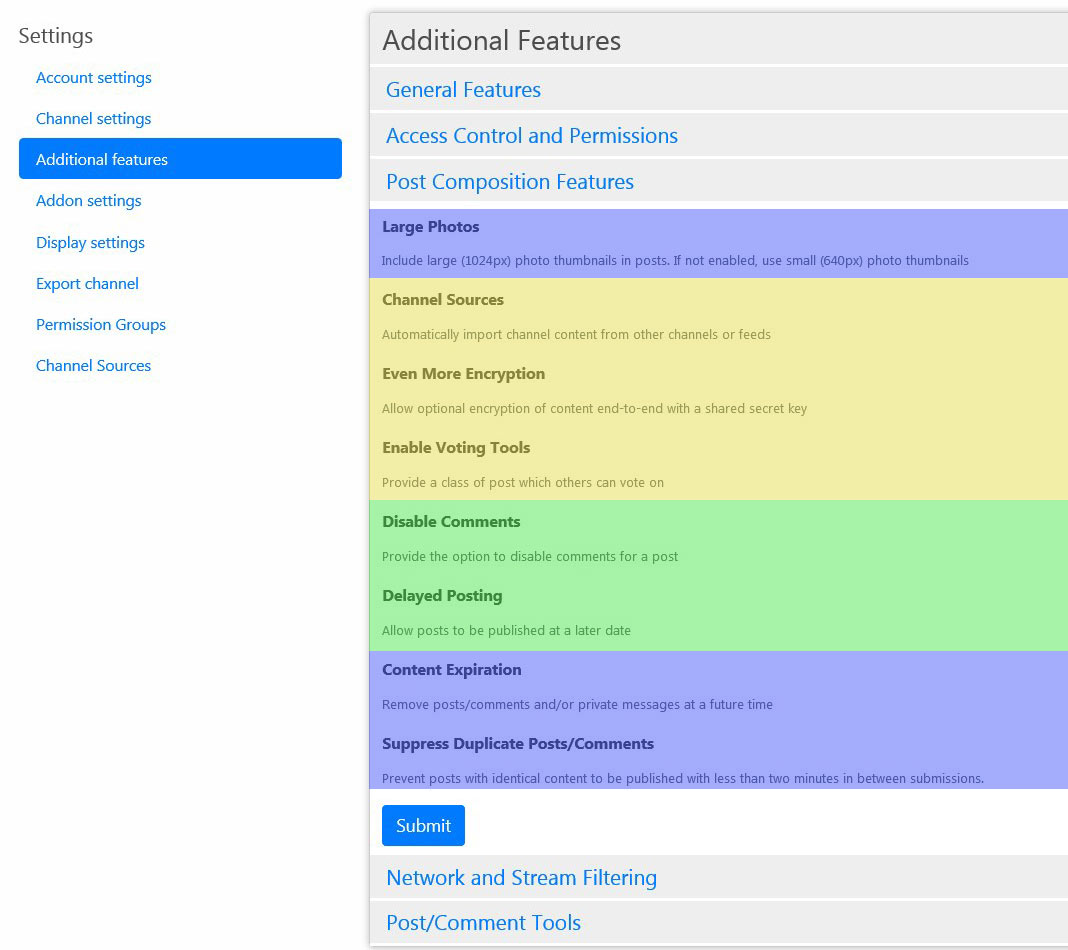Click the Export channel link
The height and width of the screenshot is (950, 1068).
(87, 284)
